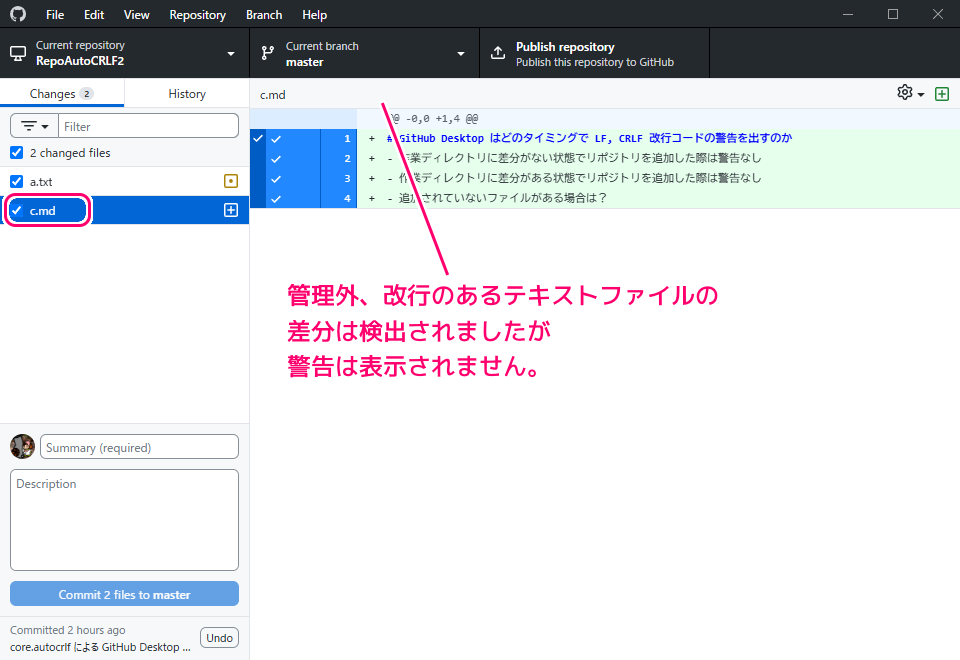
Task: Click the user avatar beside Summary field
Action: tap(22, 447)
